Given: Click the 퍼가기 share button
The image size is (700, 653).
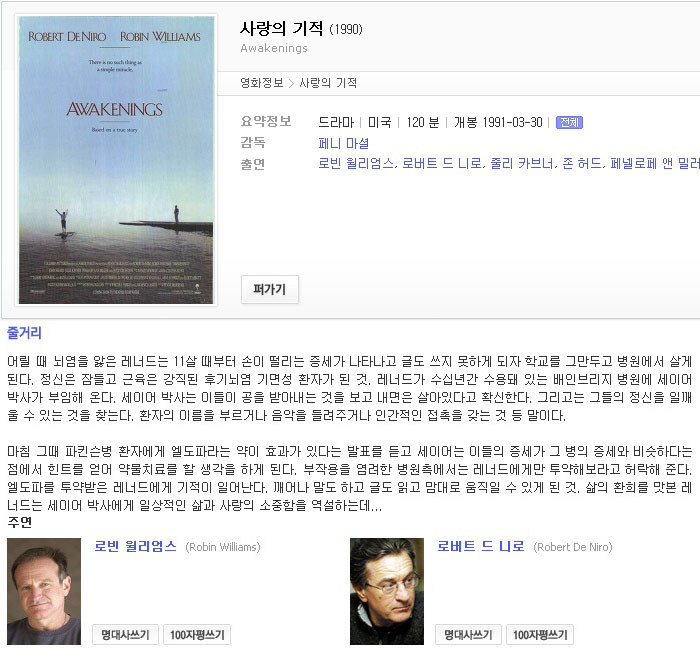Looking at the screenshot, I should 270,290.
